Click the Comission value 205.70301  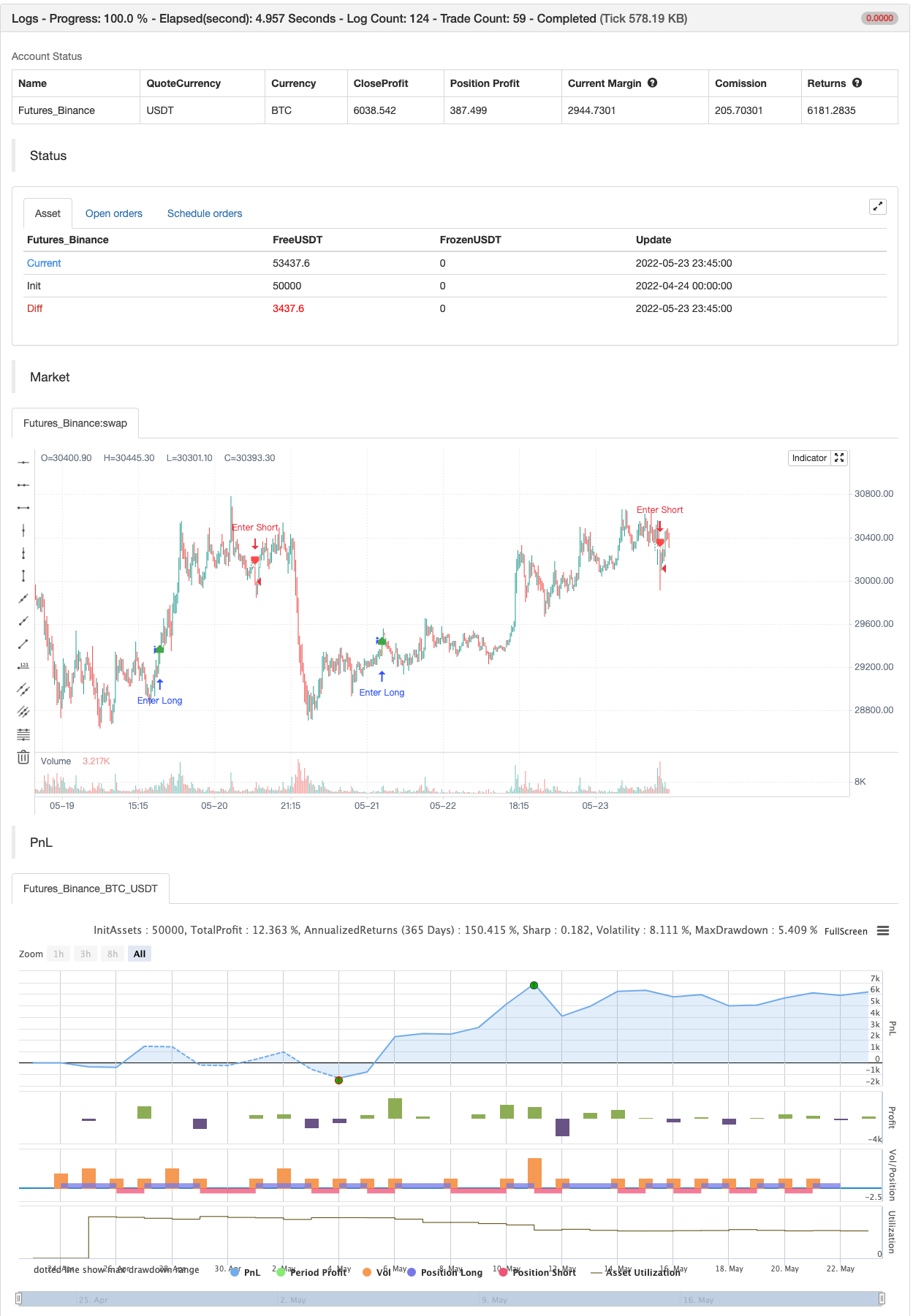click(x=739, y=110)
